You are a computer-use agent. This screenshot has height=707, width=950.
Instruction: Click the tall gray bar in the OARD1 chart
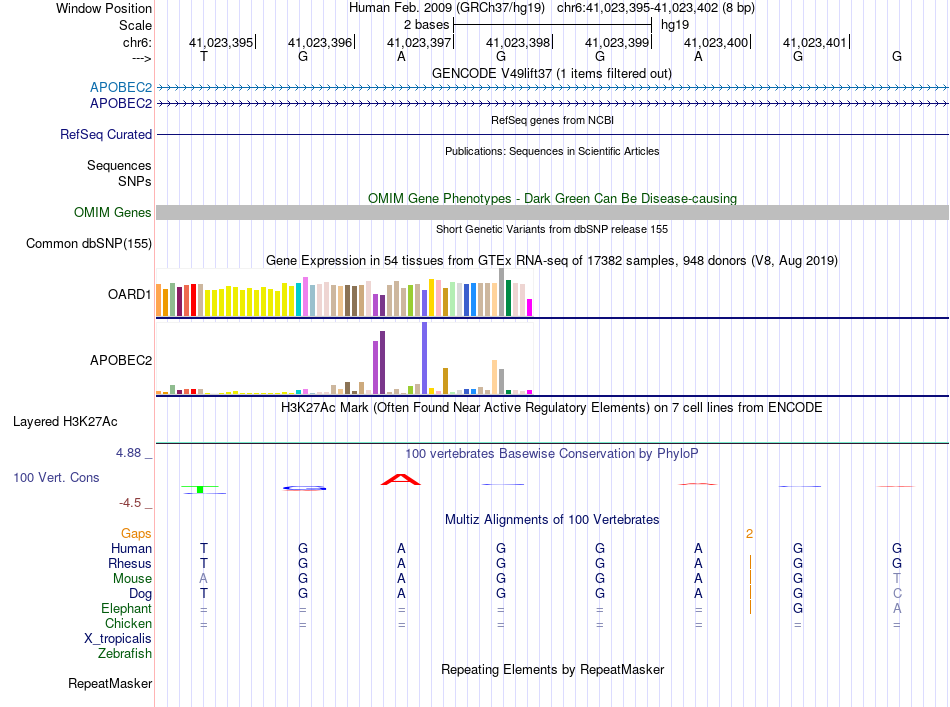click(x=502, y=292)
